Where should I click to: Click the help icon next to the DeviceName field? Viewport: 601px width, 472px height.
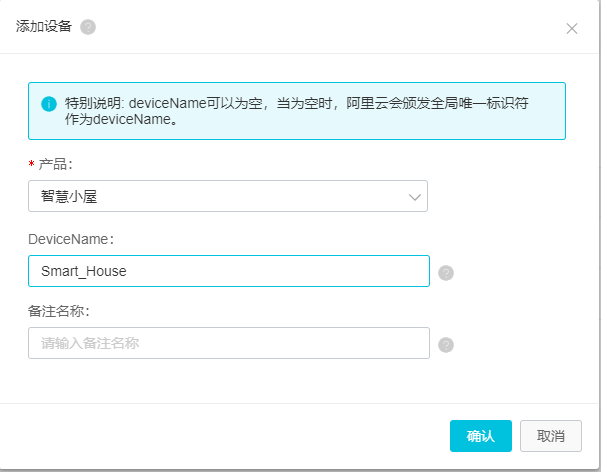click(446, 273)
